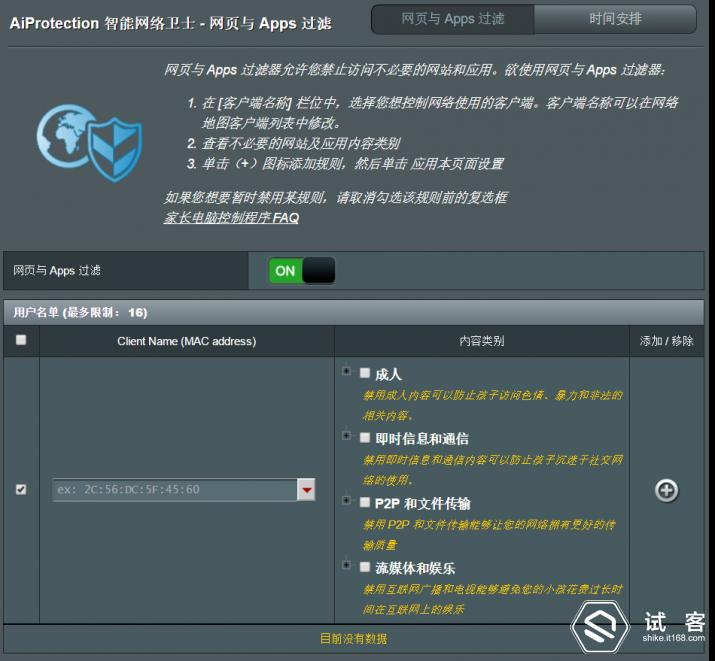Viewport: 715px width, 661px height.
Task: Expand the 流媒体和娱乐 category tree
Action: pos(347,565)
